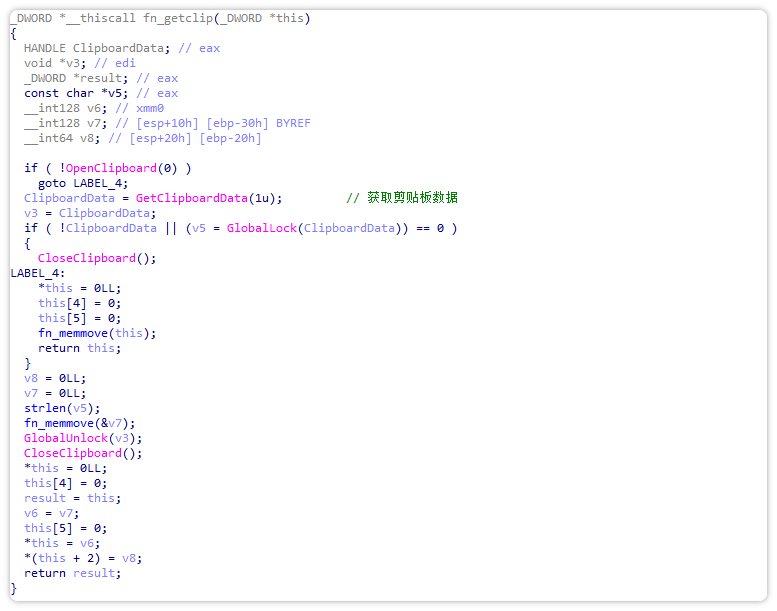Click the fn_memmove(&v7) call

point(78,423)
